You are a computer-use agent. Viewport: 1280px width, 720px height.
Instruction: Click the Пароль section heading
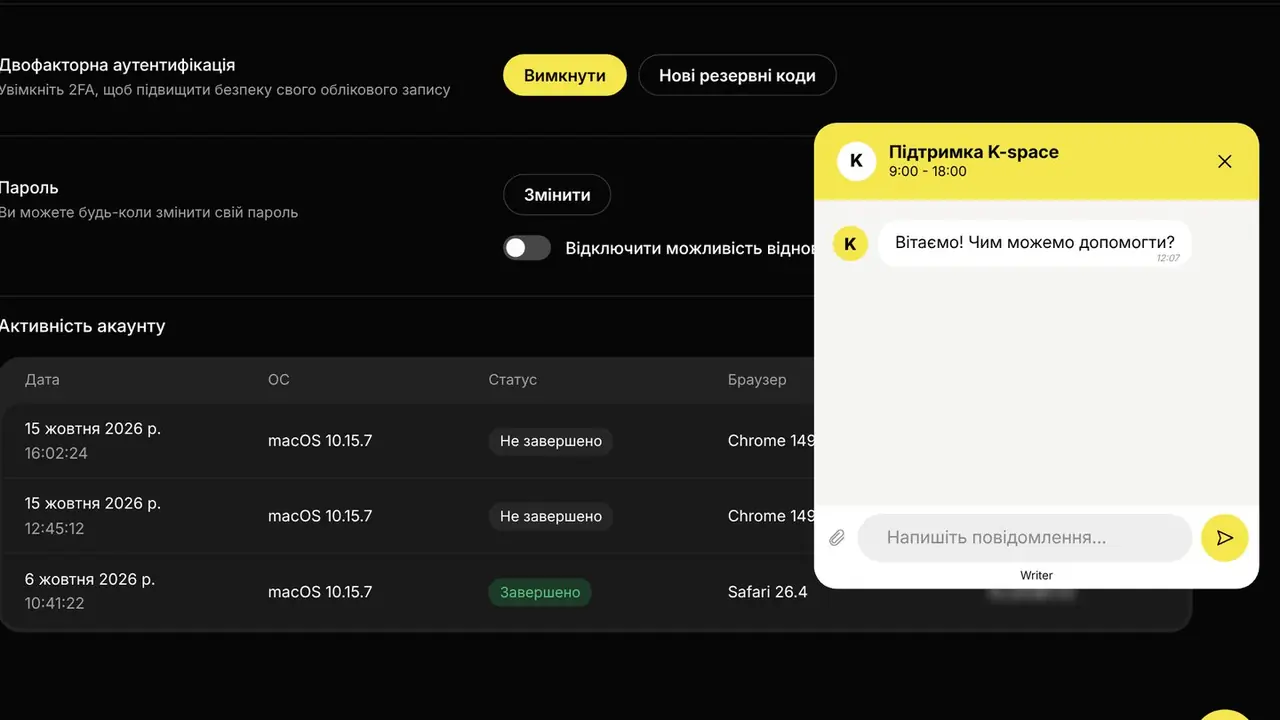(x=29, y=188)
